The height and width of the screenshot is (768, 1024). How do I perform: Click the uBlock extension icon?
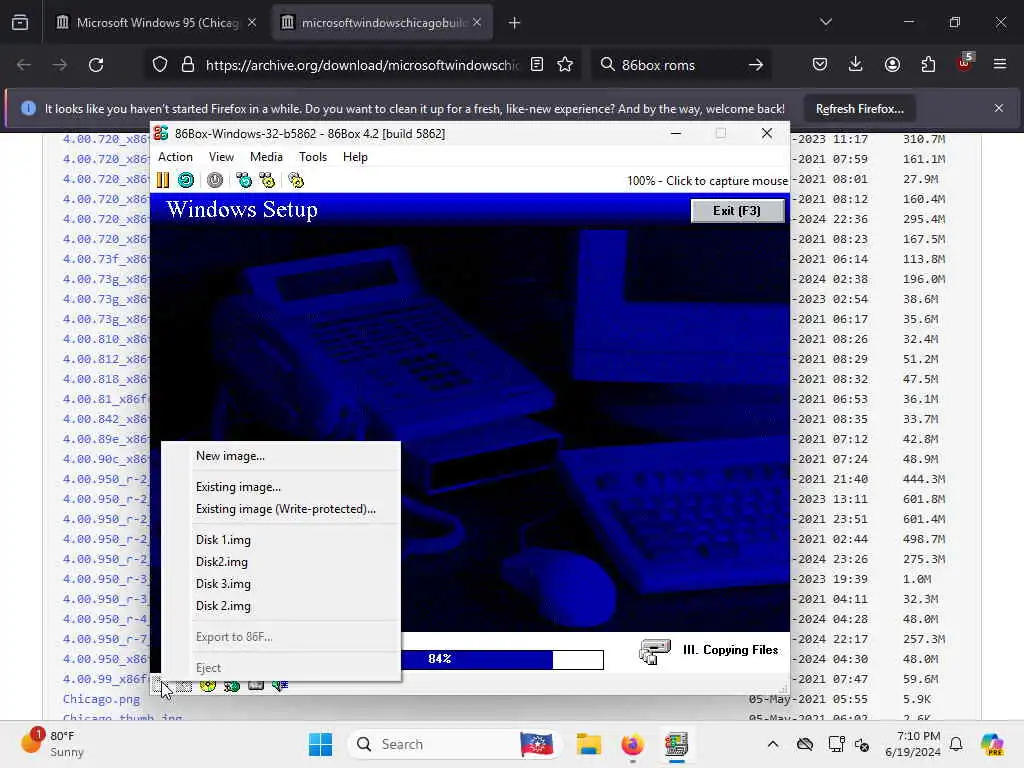pyautogui.click(x=964, y=63)
